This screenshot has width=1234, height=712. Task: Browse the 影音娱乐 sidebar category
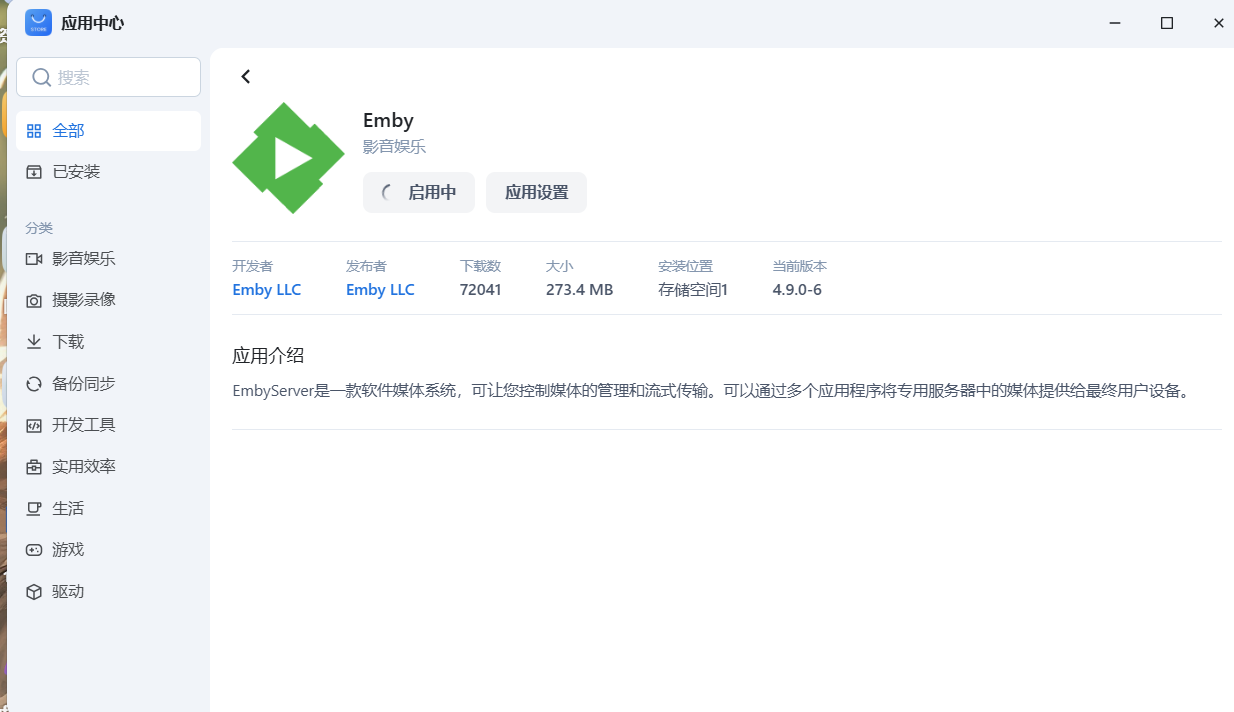[x=109, y=259]
